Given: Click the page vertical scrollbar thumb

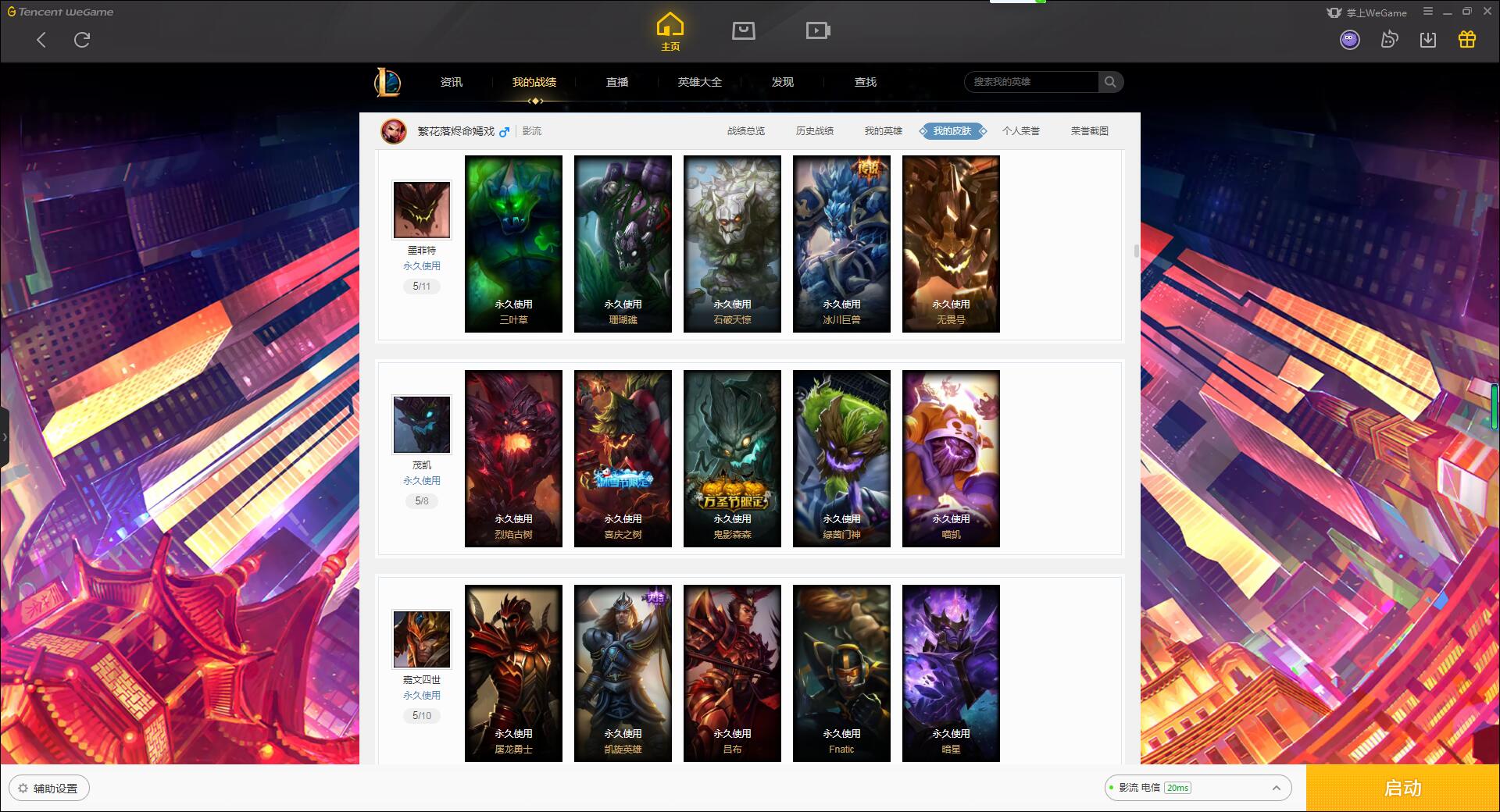Looking at the screenshot, I should pyautogui.click(x=1136, y=251).
